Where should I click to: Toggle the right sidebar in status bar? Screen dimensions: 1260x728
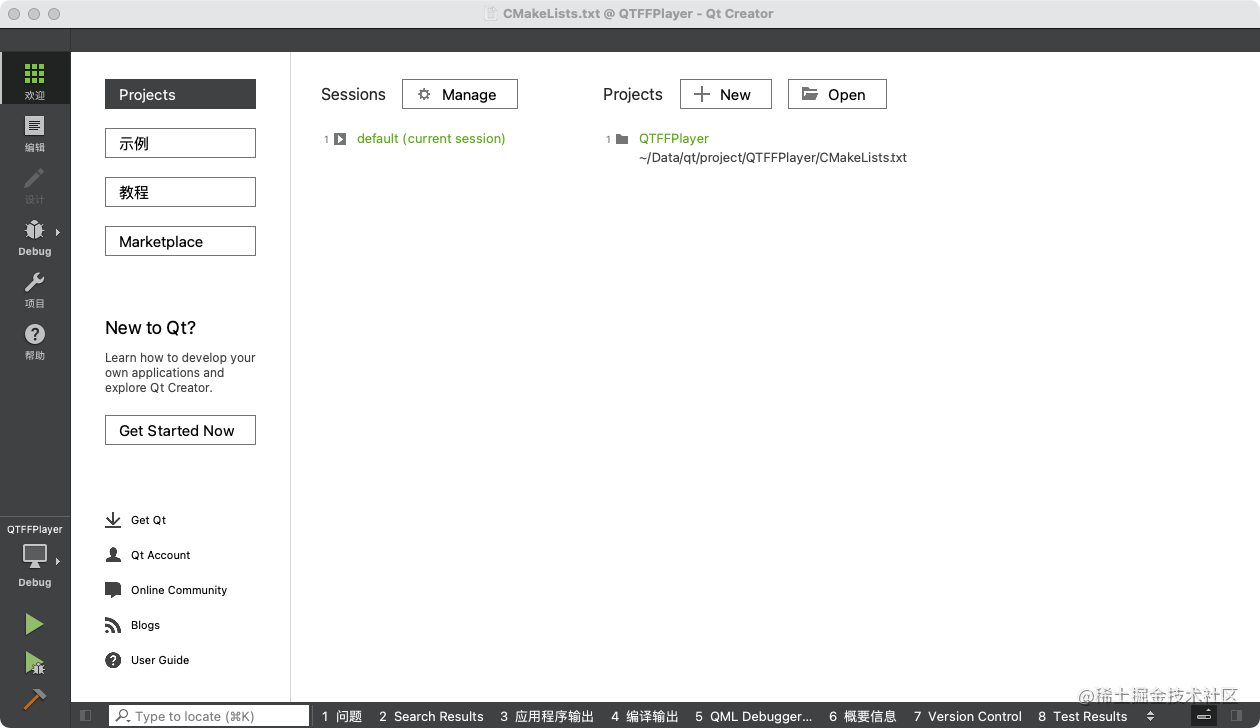click(1237, 716)
